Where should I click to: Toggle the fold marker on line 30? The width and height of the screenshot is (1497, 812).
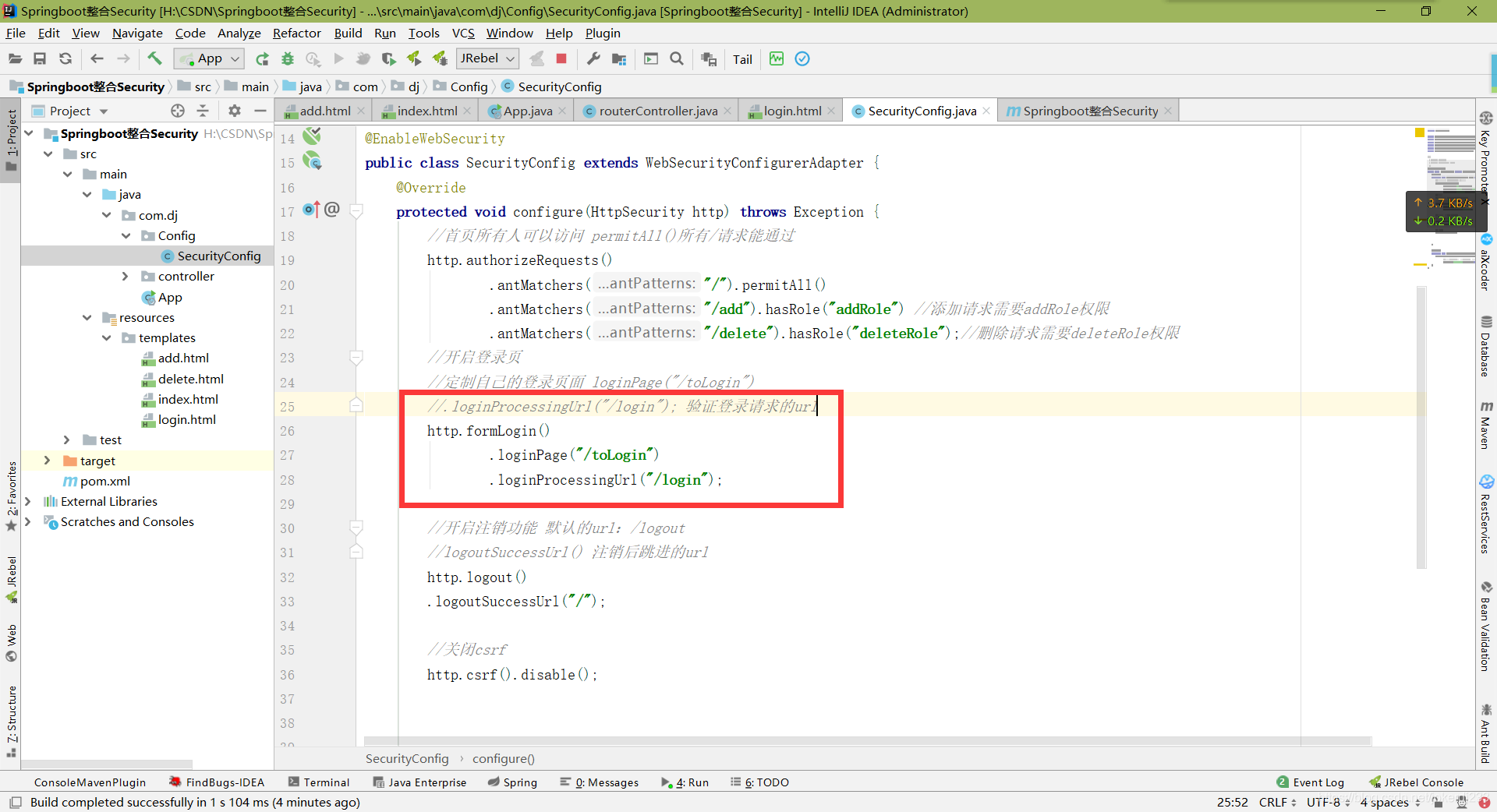(356, 528)
